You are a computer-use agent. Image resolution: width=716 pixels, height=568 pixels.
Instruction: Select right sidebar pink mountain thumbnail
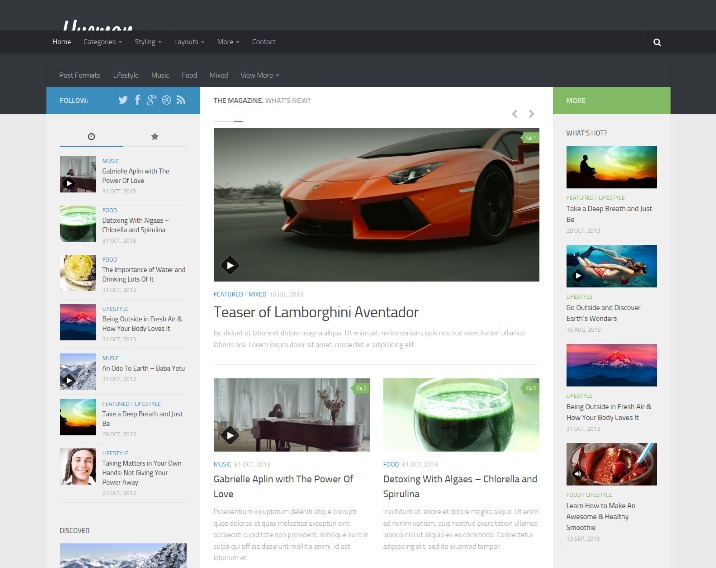tap(611, 365)
